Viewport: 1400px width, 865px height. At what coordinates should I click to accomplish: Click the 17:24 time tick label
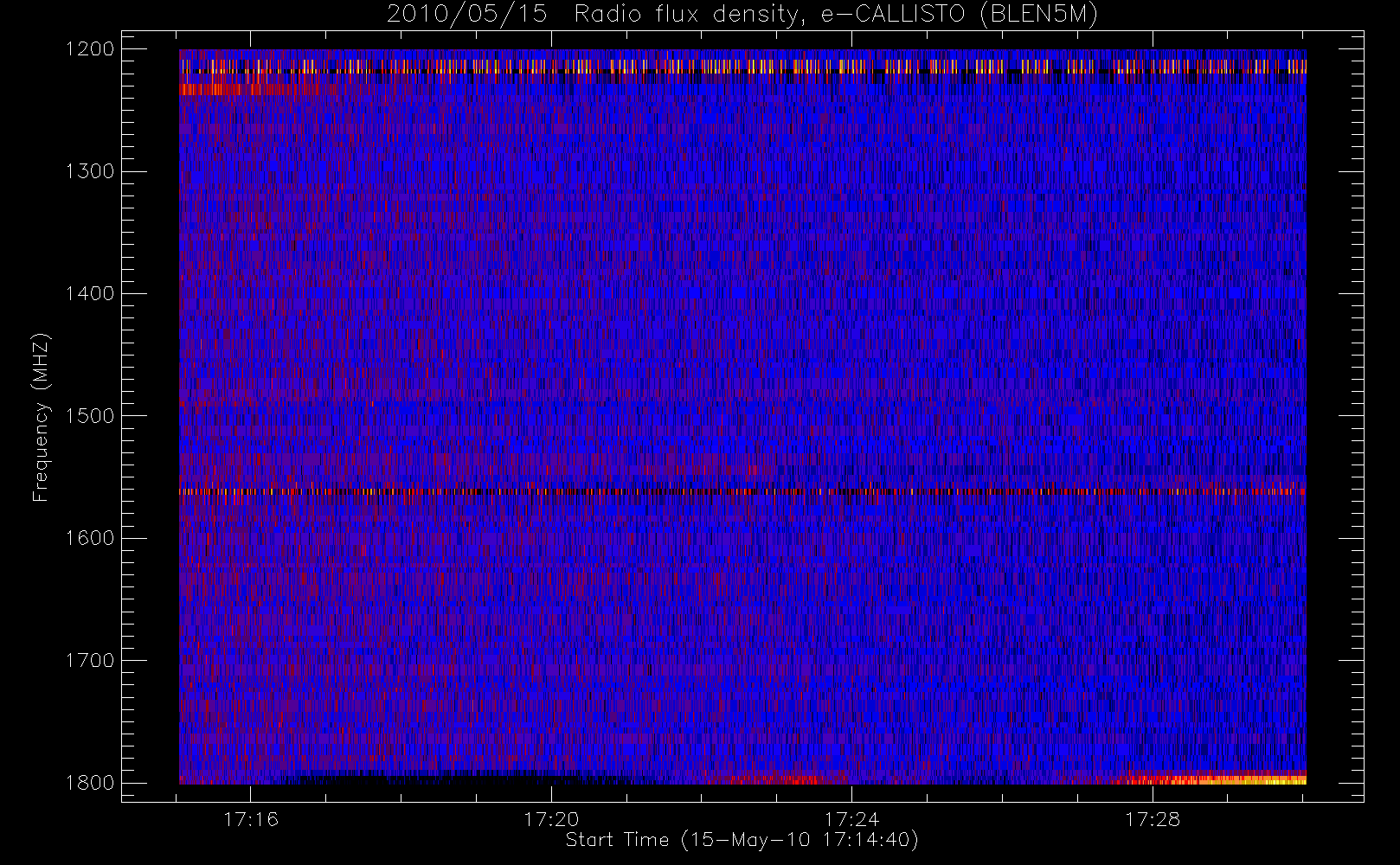[x=851, y=819]
